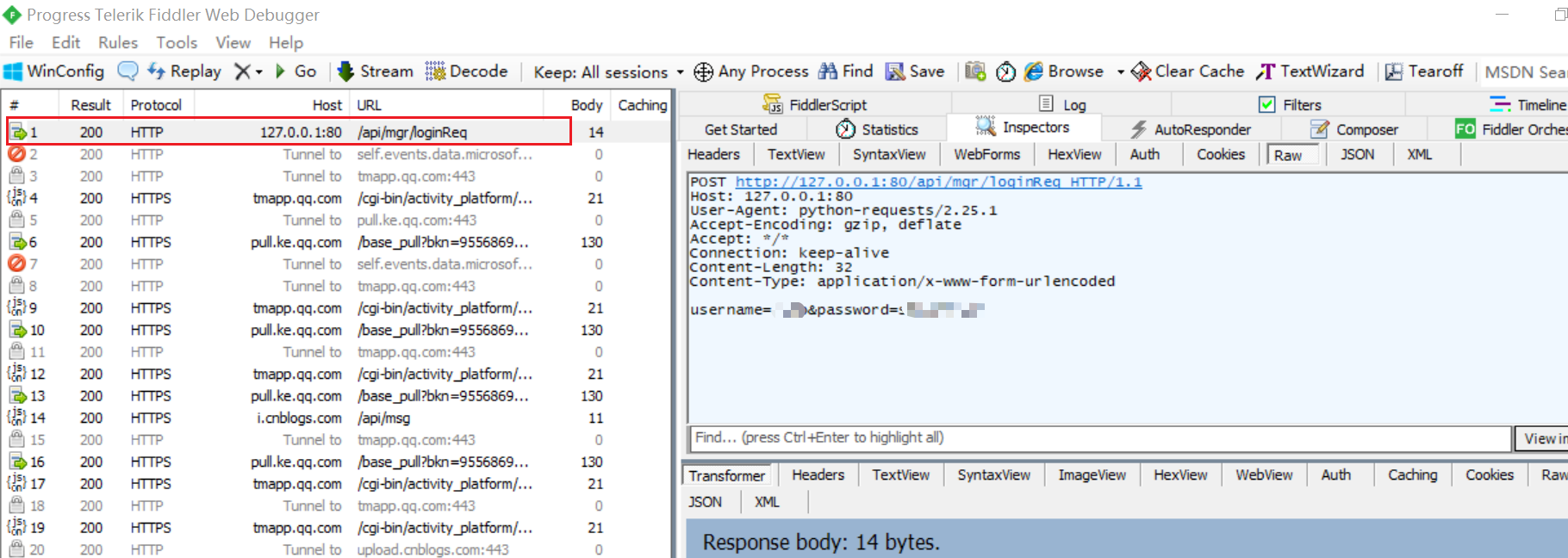
Task: Toggle the Decode toolbar option
Action: (x=467, y=71)
